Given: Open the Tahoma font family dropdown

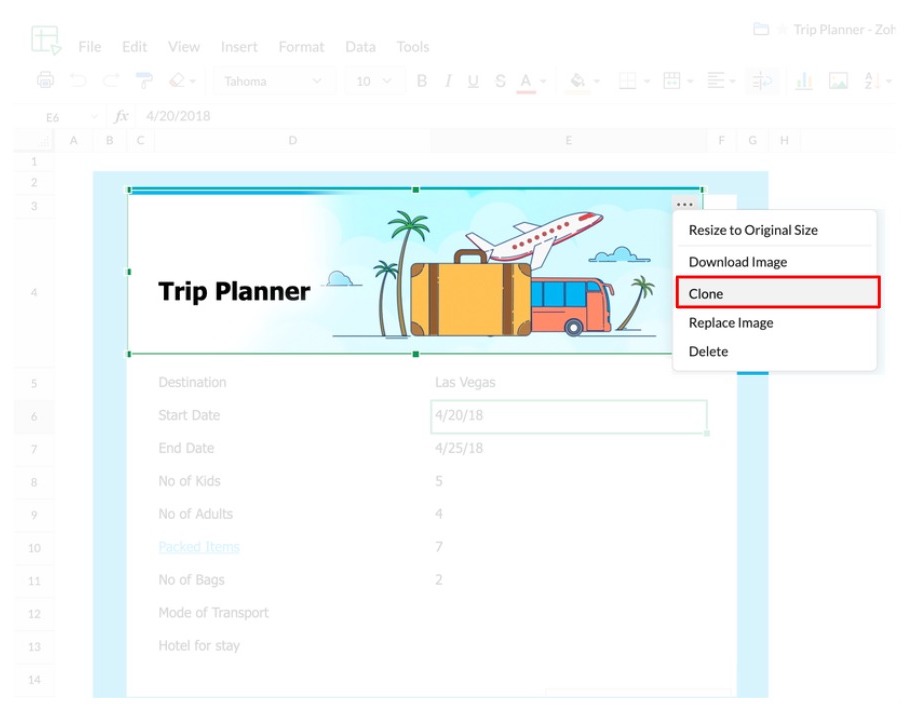Looking at the screenshot, I should pyautogui.click(x=274, y=81).
